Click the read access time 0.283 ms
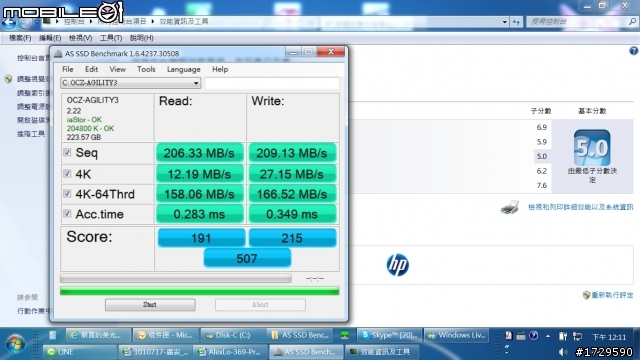The height and width of the screenshot is (360, 640). point(200,214)
